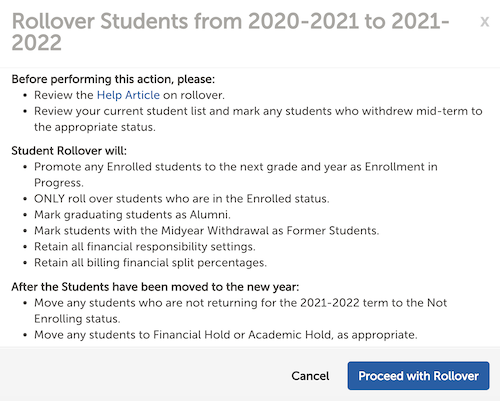
Task: Click the Financial Hold or Academic Hold bullet
Action: point(226,335)
